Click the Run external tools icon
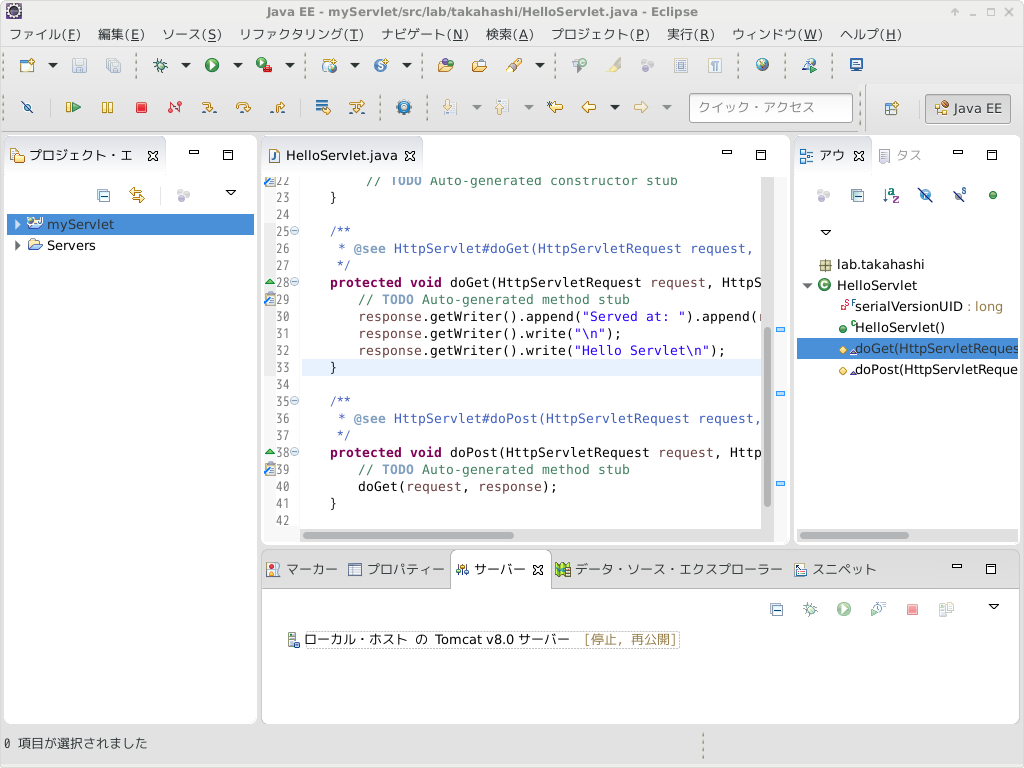 point(264,65)
